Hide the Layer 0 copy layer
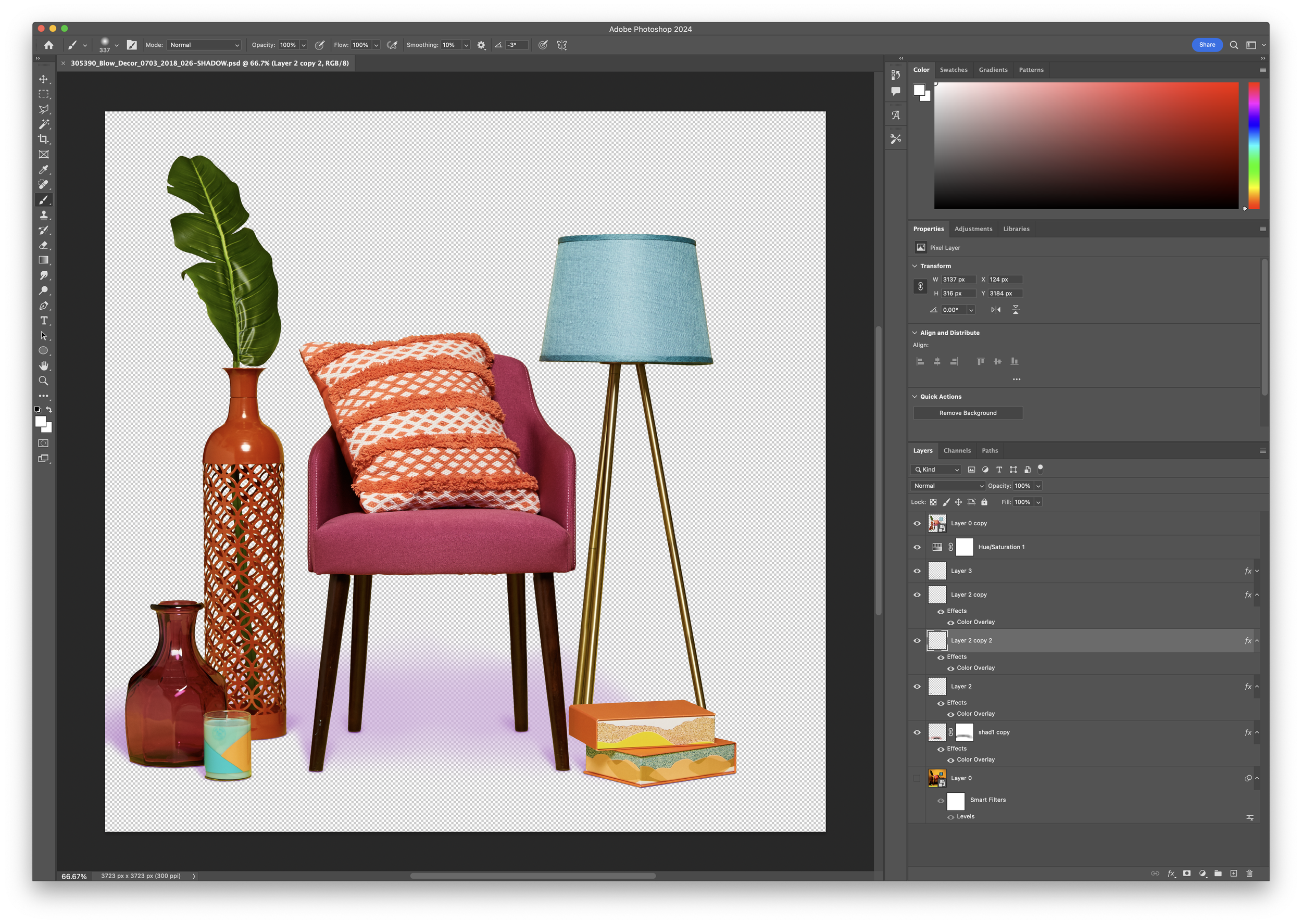Image resolution: width=1302 pixels, height=924 pixels. 917,524
